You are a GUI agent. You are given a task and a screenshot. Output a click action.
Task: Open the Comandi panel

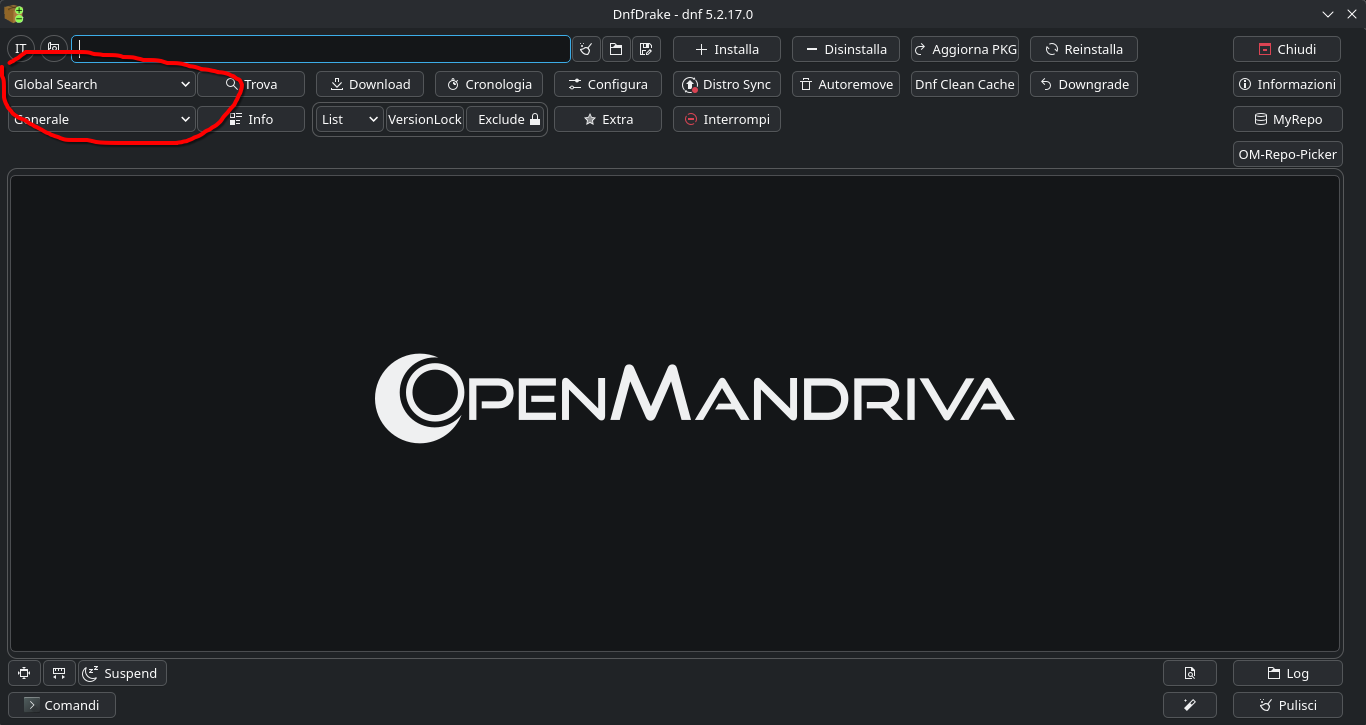(x=62, y=705)
